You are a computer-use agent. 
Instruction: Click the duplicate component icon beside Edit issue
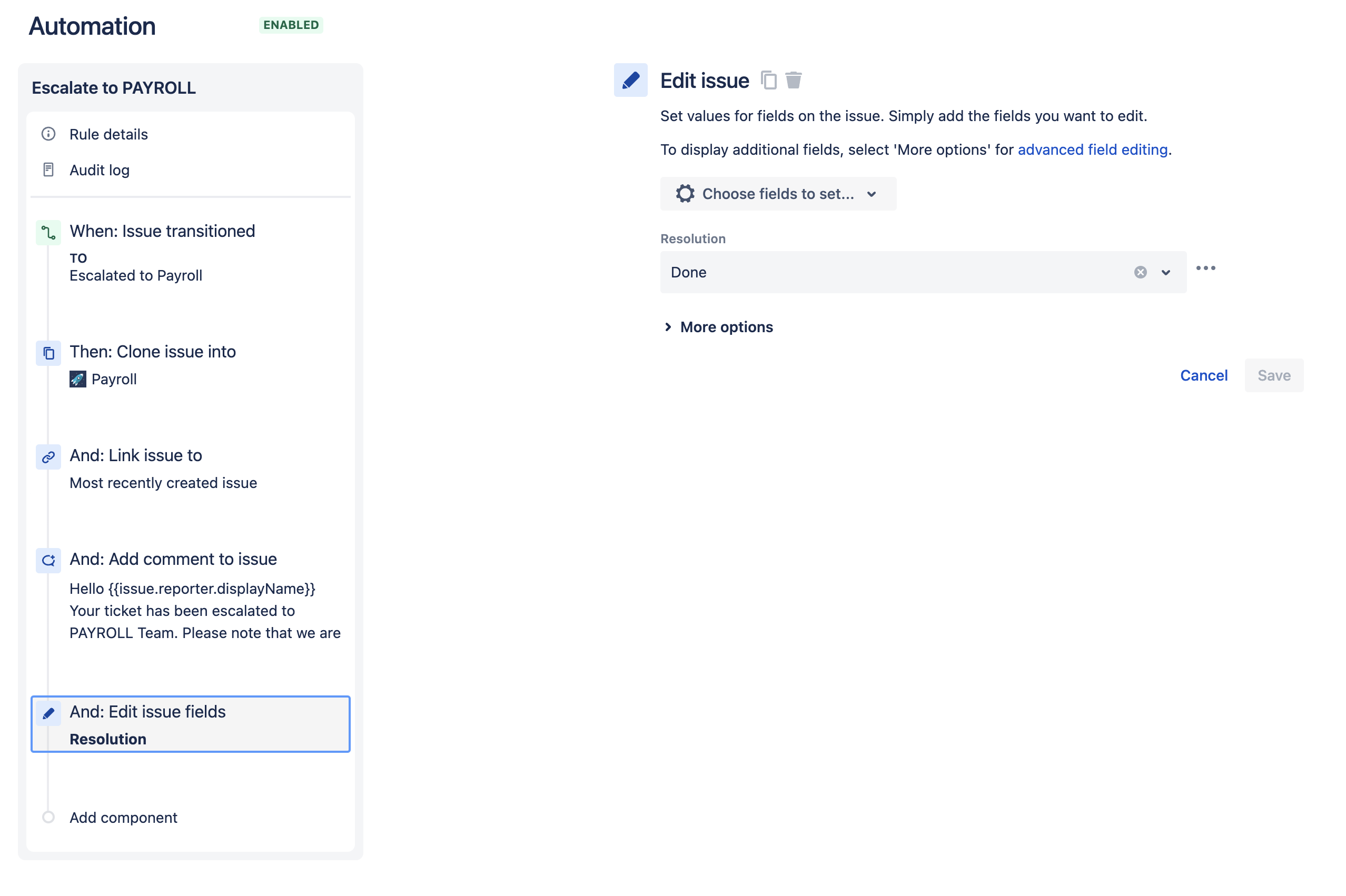(768, 80)
